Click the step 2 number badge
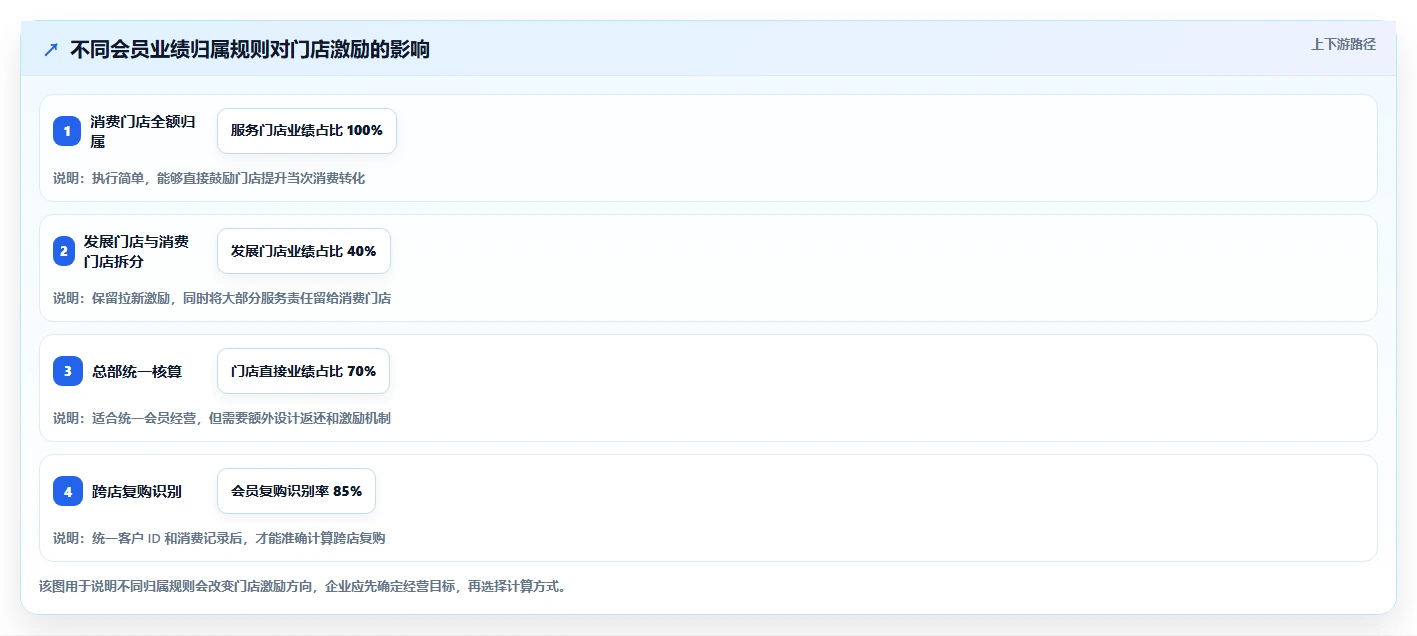Image resolution: width=1417 pixels, height=636 pixels. [x=64, y=251]
